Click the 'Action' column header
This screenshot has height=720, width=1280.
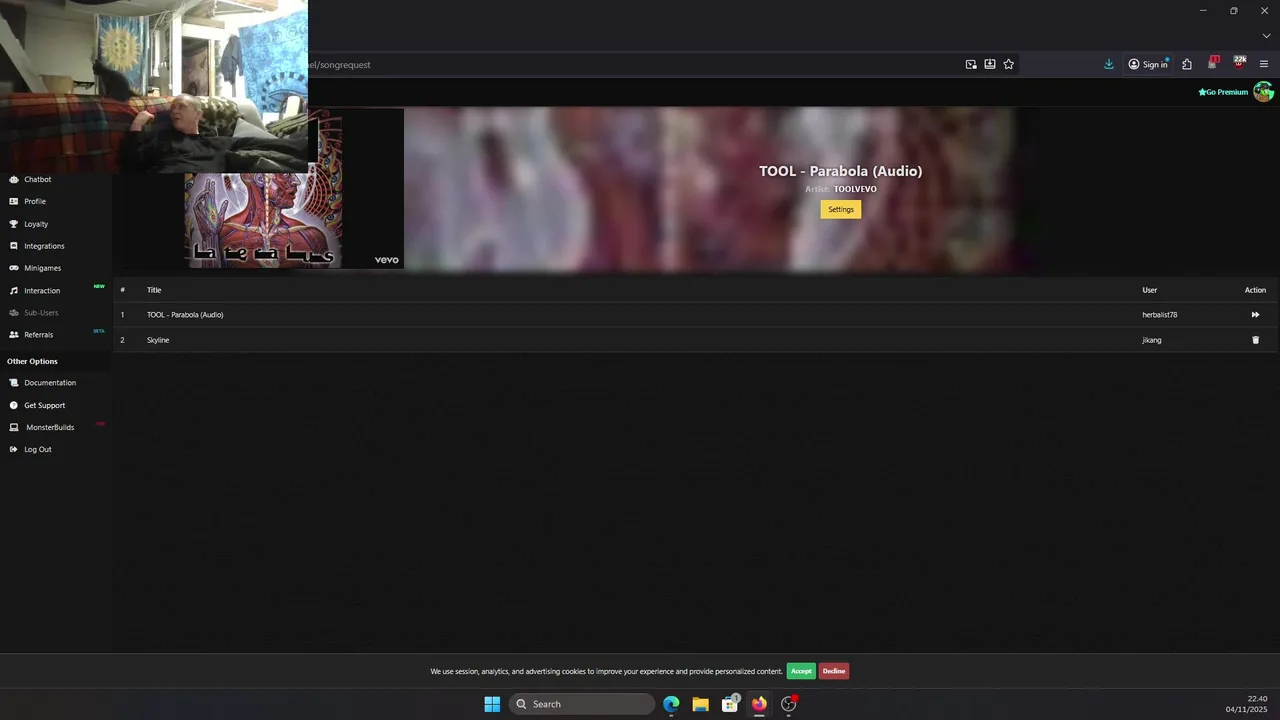click(x=1255, y=290)
